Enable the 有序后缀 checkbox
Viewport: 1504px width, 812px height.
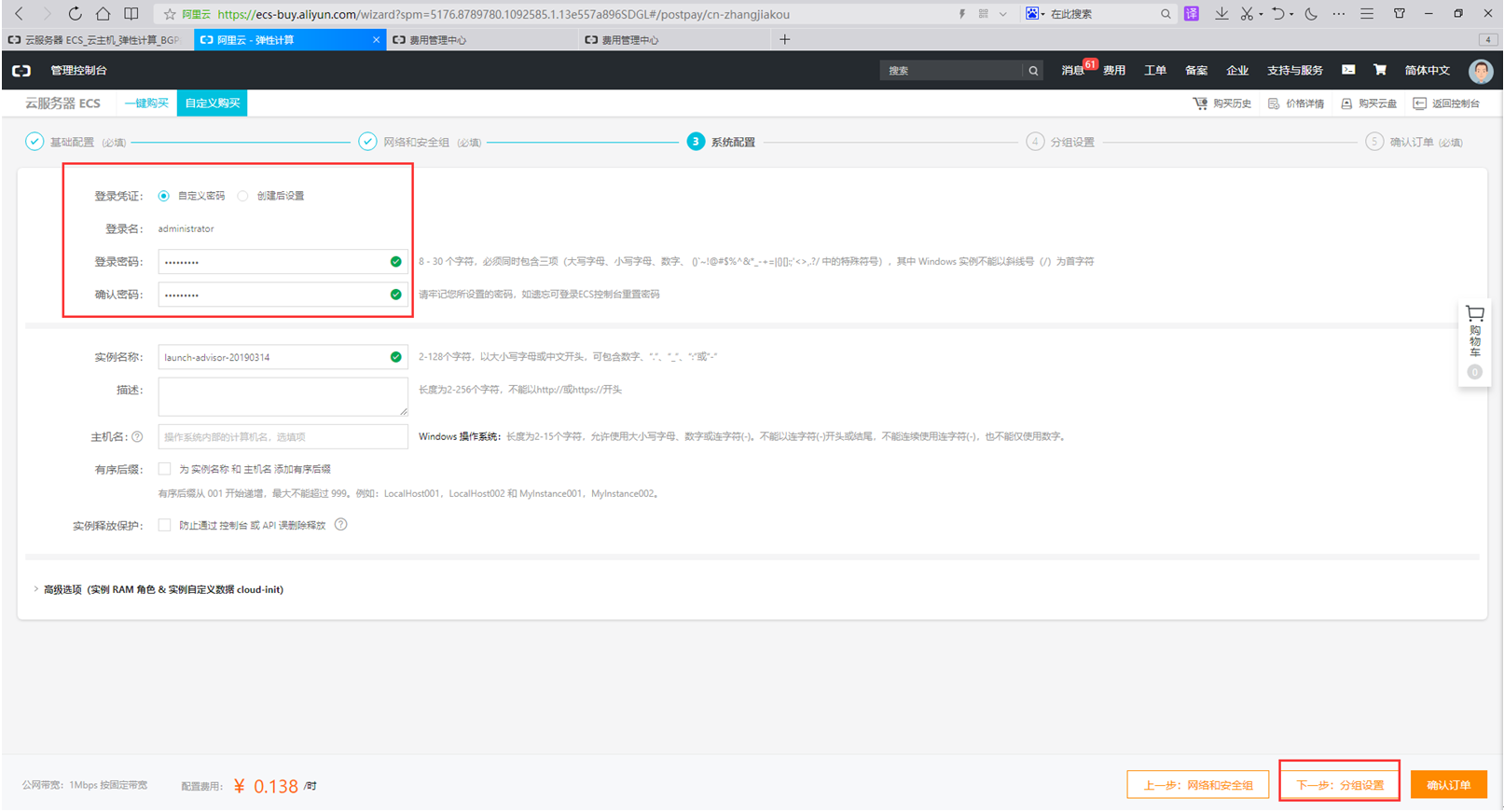tap(165, 469)
